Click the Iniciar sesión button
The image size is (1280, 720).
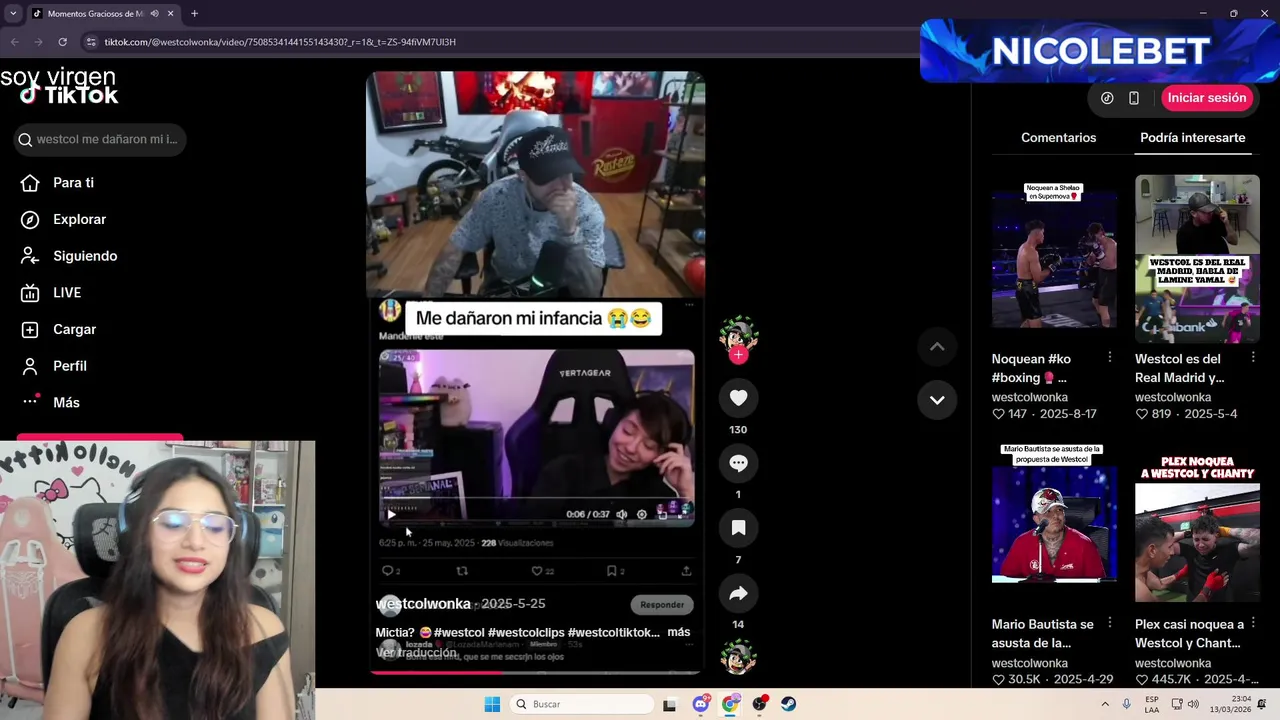coord(1207,98)
